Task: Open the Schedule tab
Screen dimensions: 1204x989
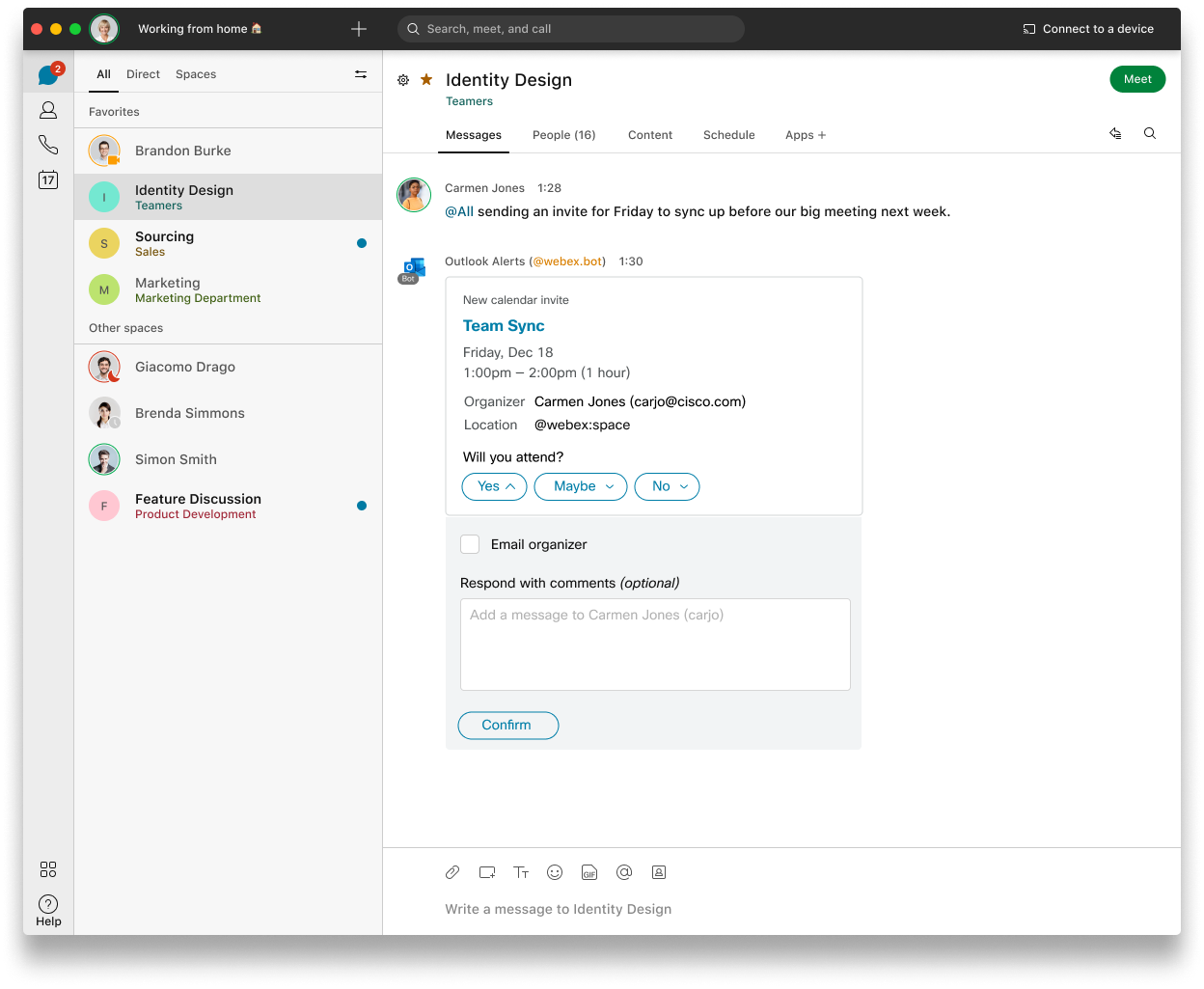Action: point(729,135)
